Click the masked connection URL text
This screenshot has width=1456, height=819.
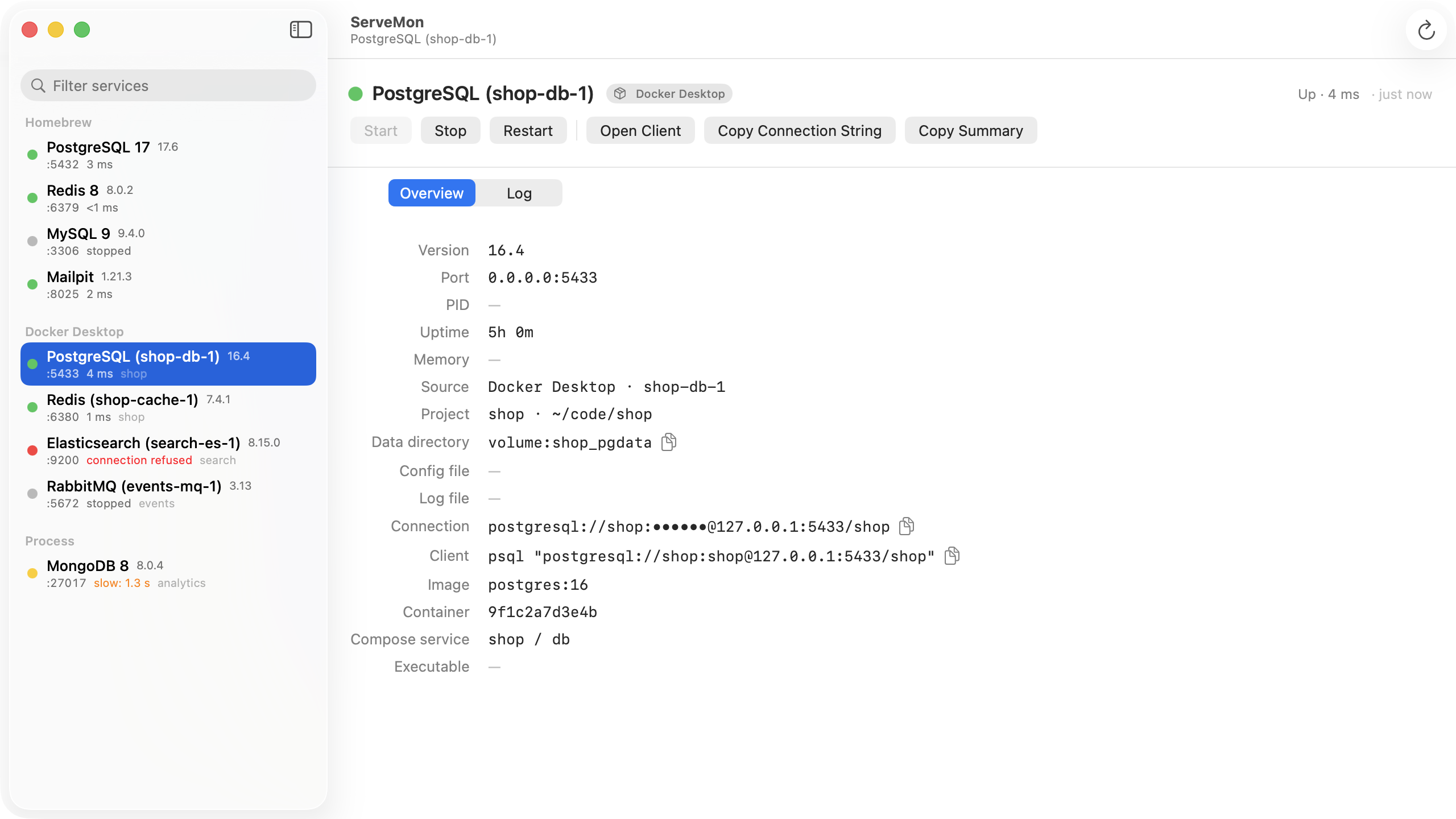click(689, 527)
